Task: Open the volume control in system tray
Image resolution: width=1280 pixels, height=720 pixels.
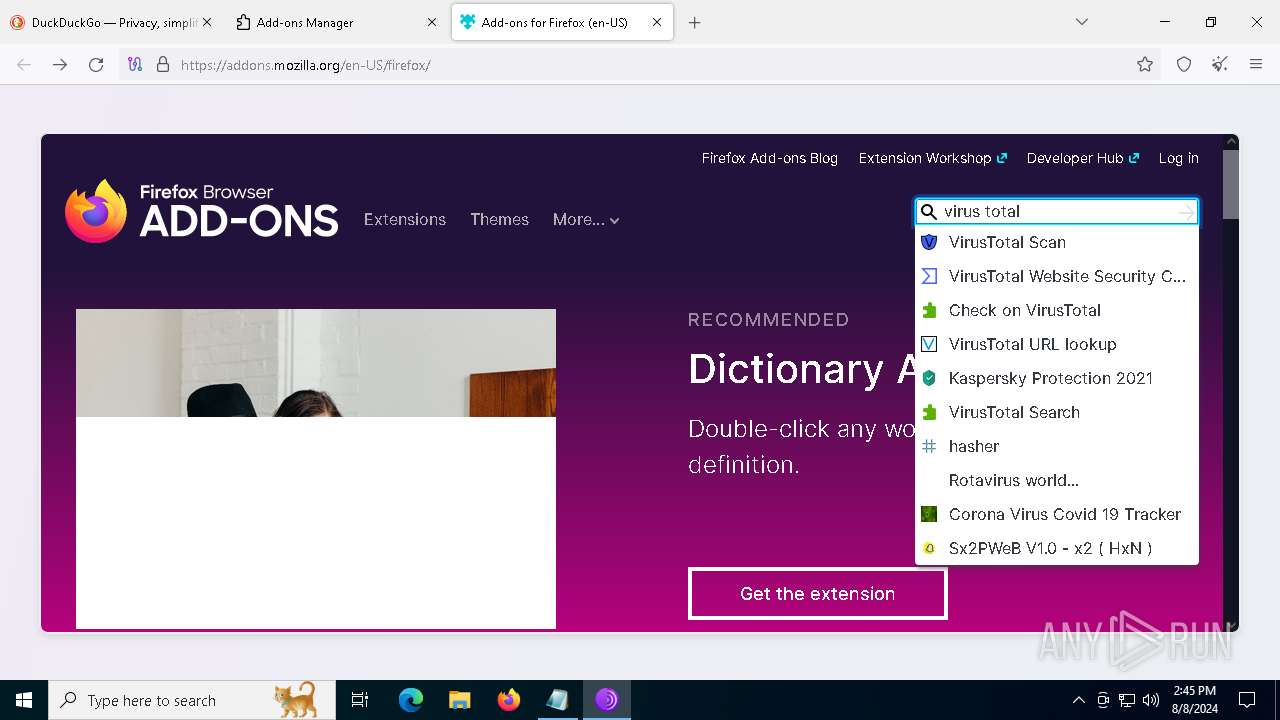Action: [x=1151, y=700]
